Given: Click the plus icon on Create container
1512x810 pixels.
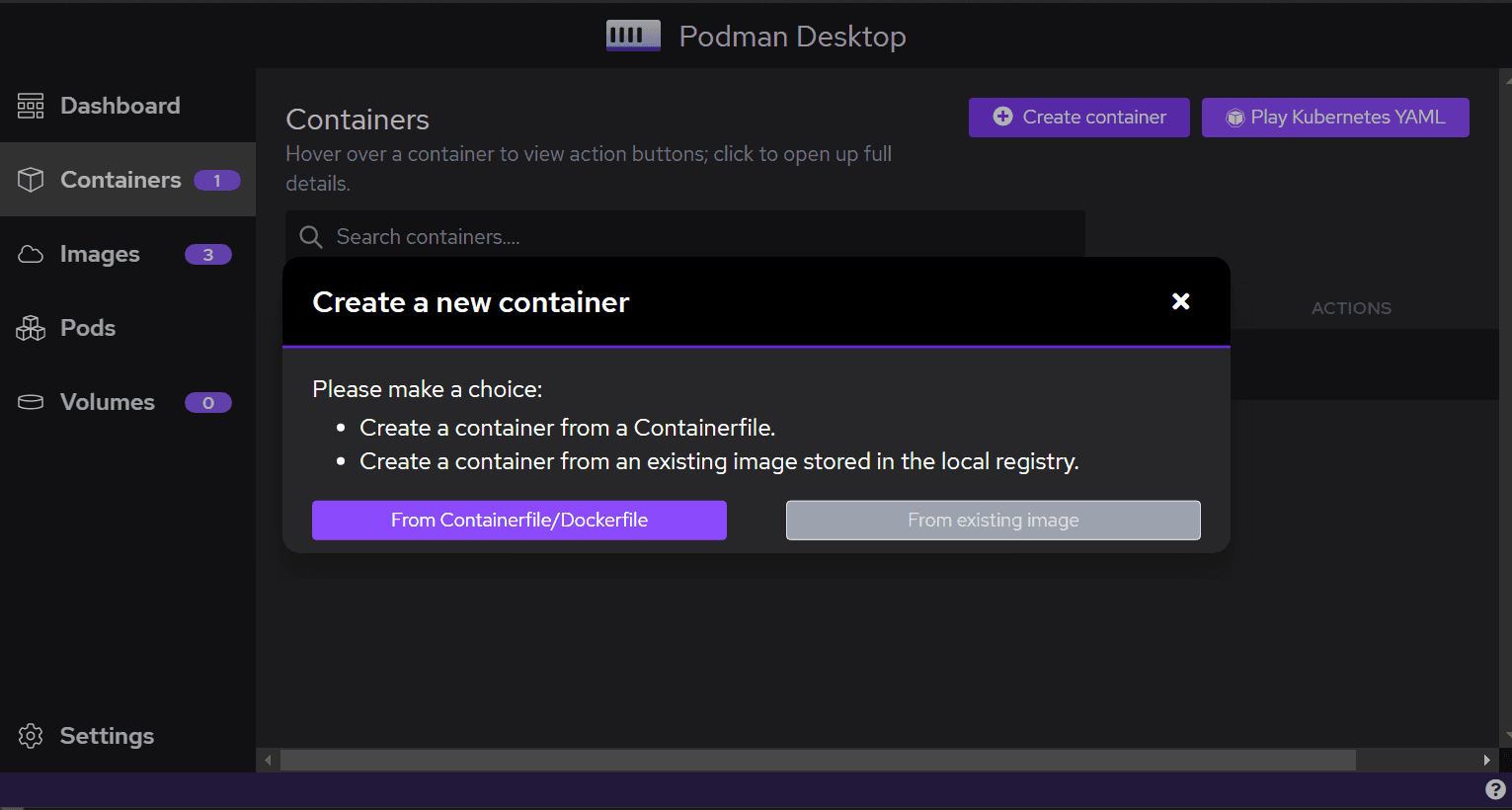Looking at the screenshot, I should tap(1002, 117).
